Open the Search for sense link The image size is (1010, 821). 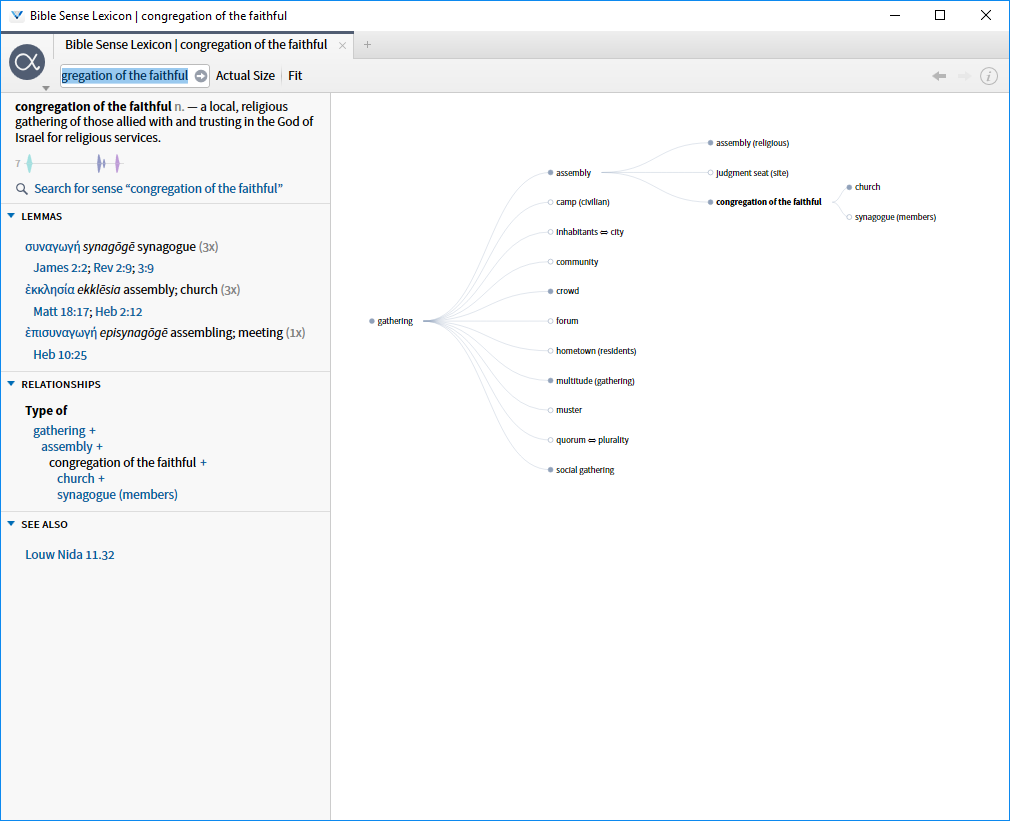click(x=158, y=189)
